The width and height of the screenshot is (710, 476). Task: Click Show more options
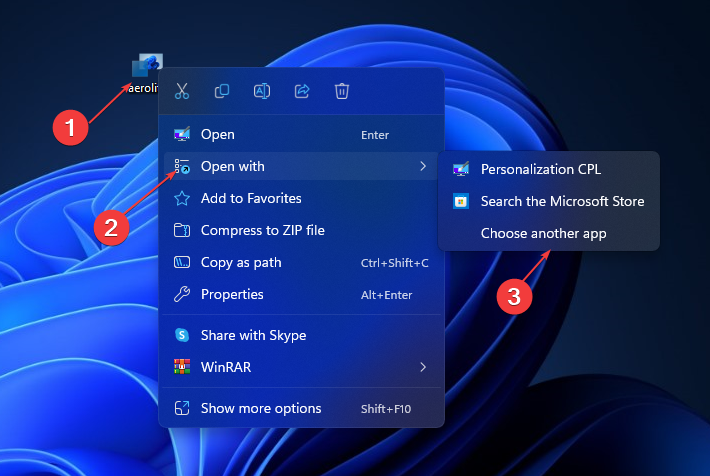302,409
